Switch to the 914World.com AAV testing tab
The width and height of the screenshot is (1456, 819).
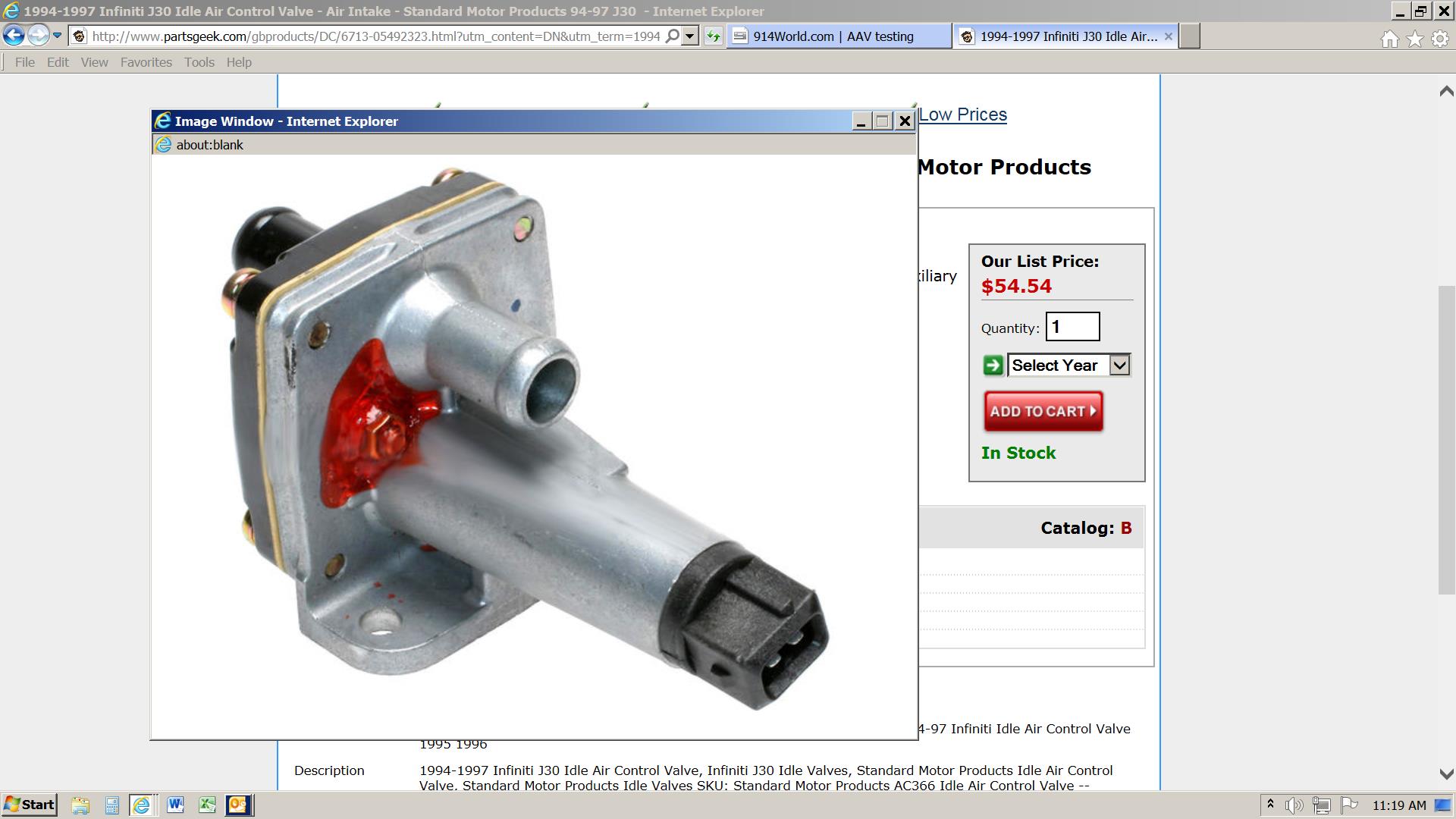pyautogui.click(x=834, y=36)
